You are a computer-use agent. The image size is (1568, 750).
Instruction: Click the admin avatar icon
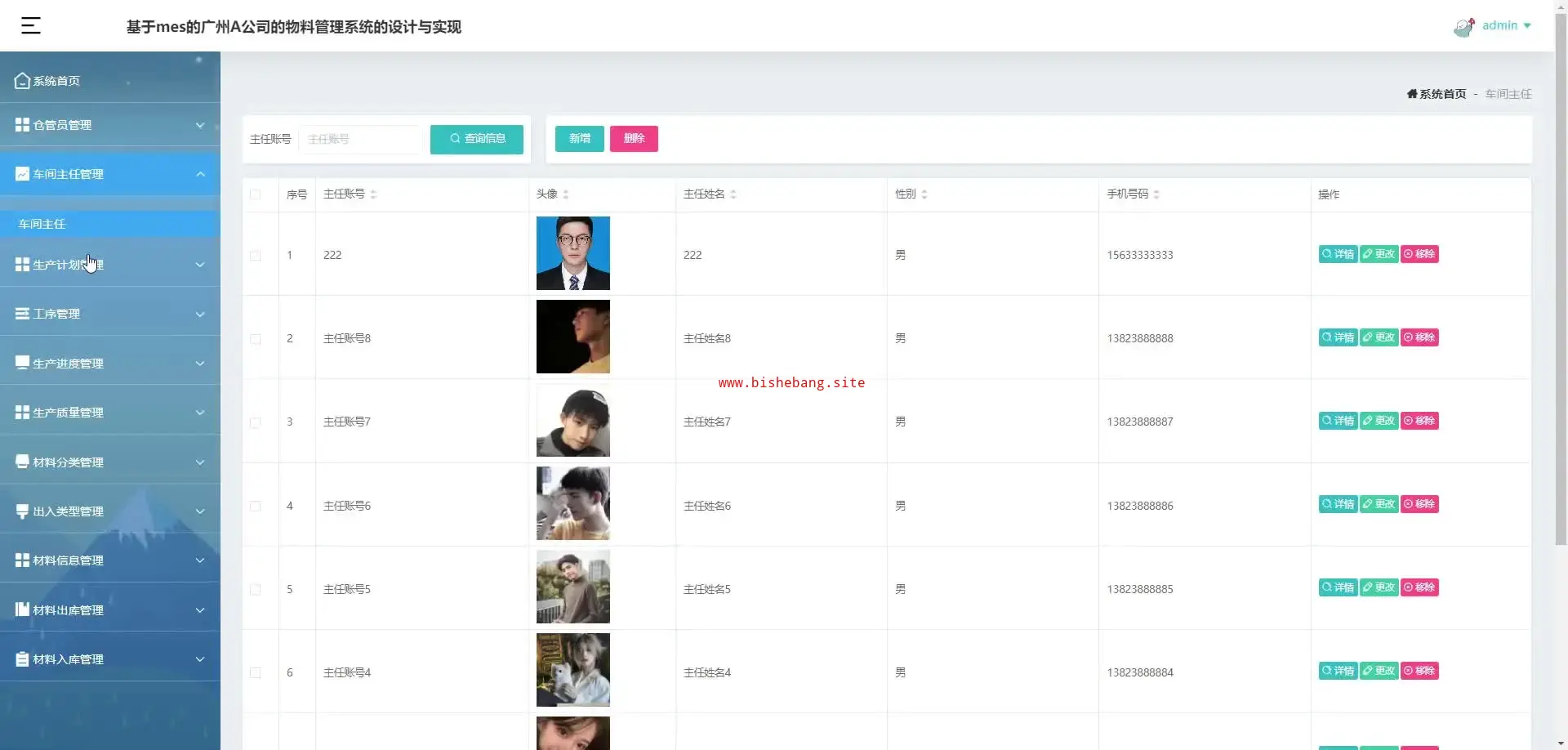[x=1463, y=27]
